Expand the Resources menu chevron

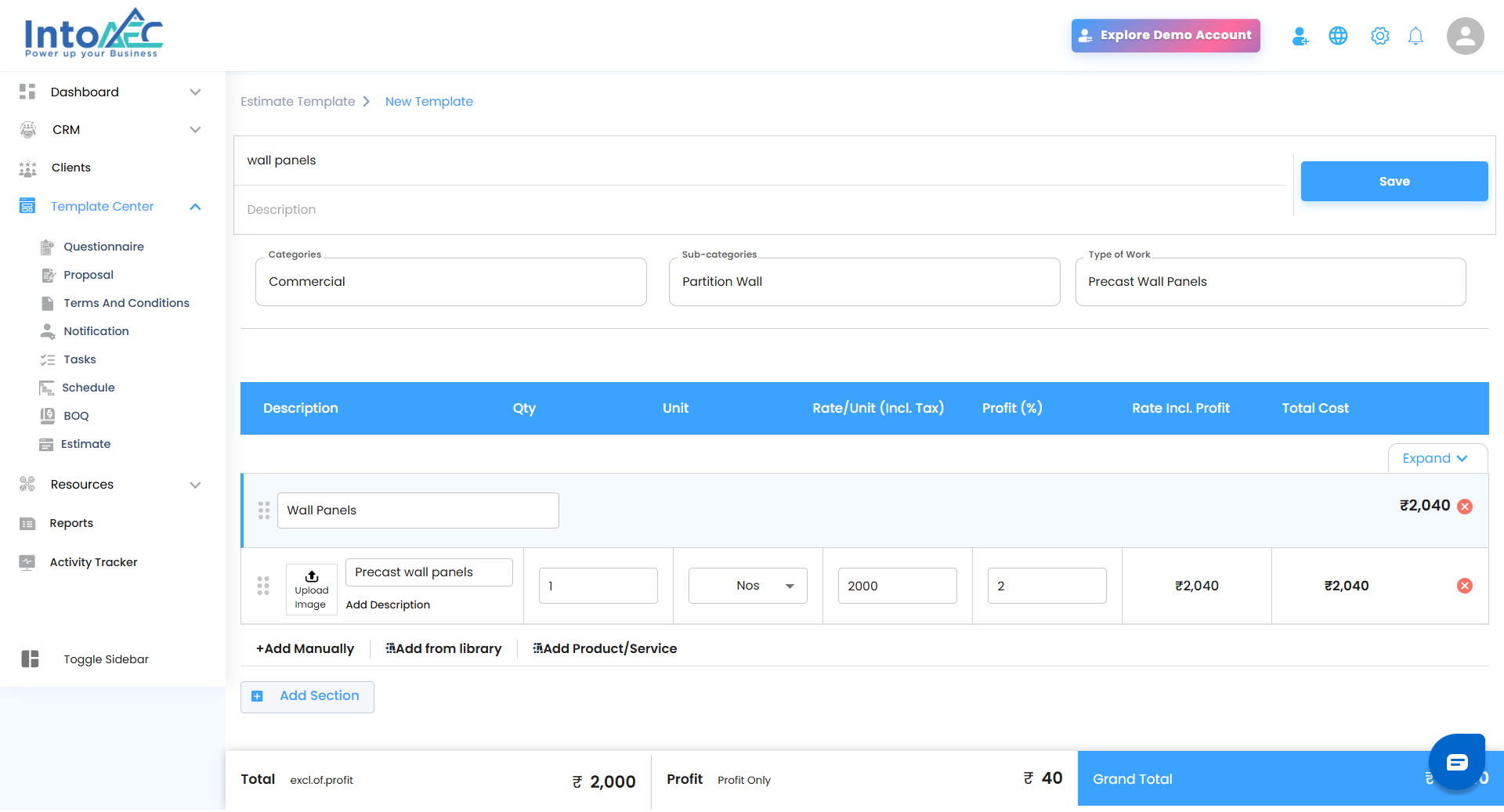tap(195, 485)
